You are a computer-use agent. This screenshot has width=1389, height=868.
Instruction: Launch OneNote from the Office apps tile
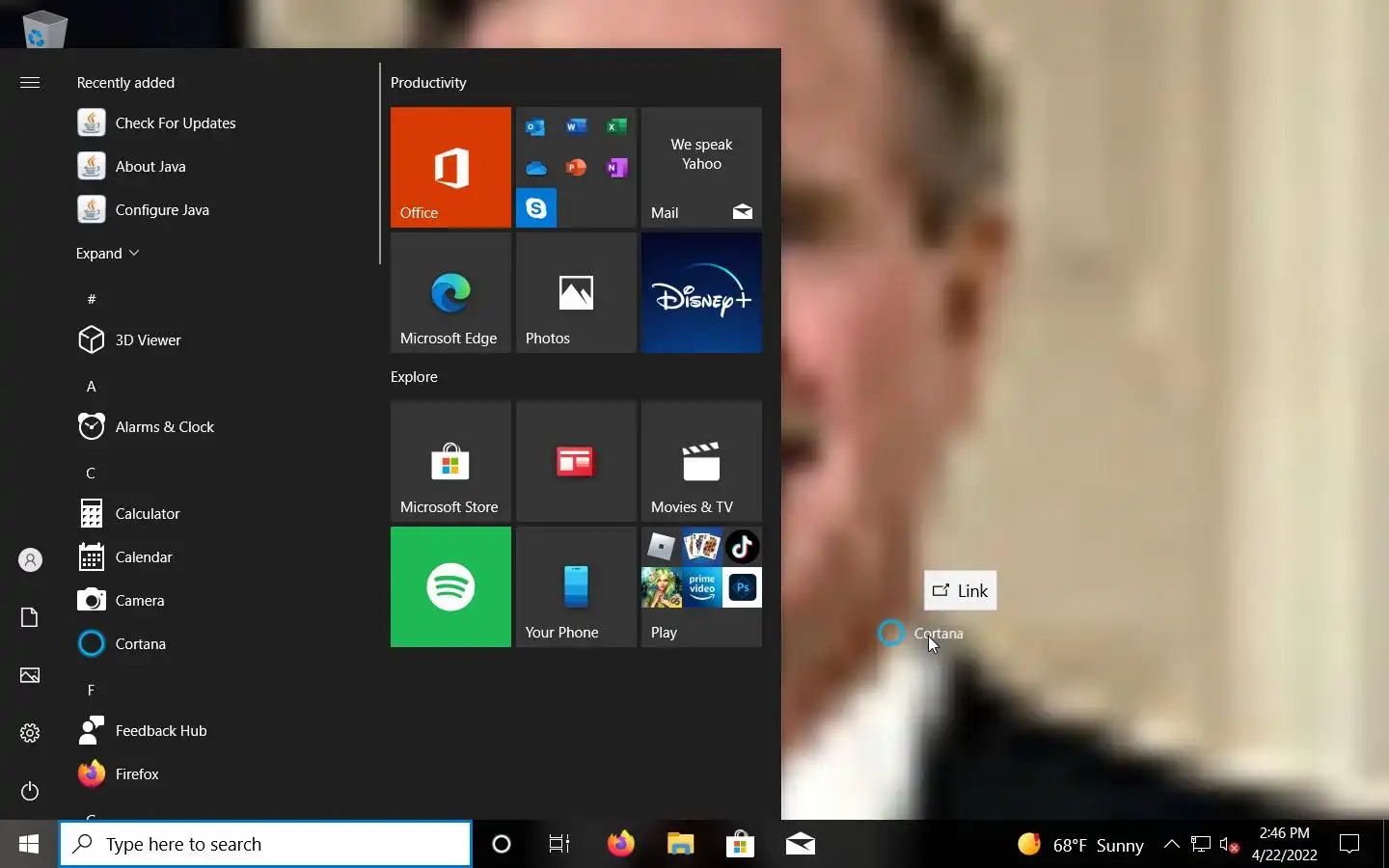coord(616,168)
